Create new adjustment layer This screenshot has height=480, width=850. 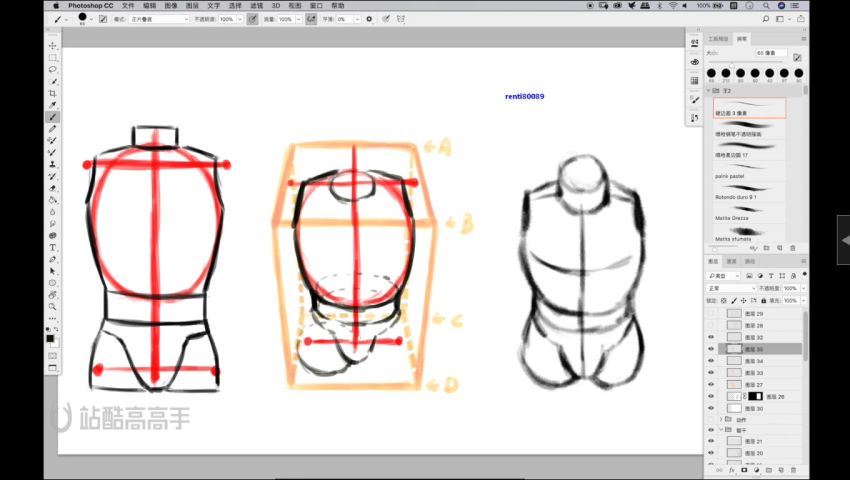click(756, 470)
